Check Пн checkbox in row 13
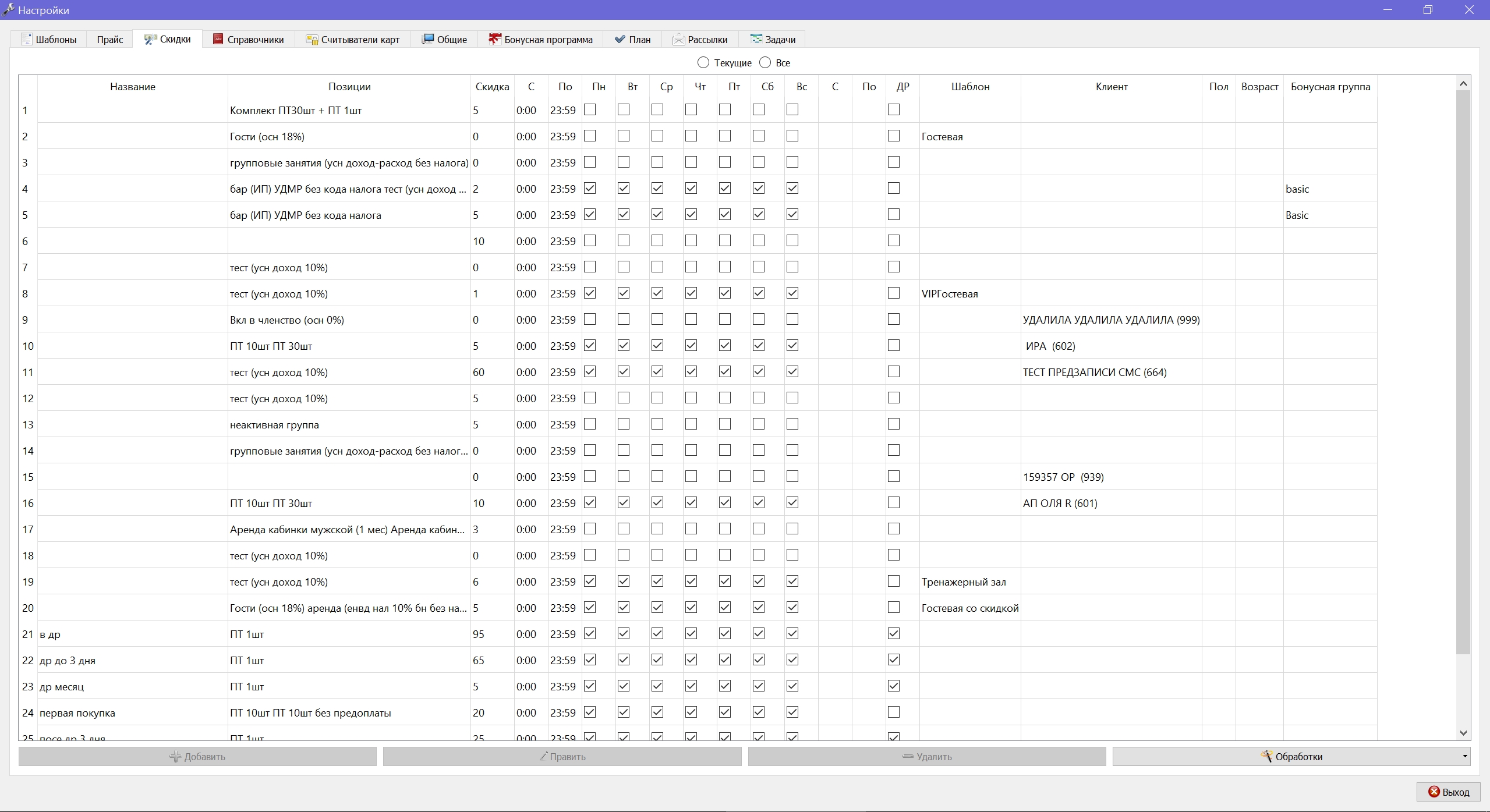 (590, 424)
